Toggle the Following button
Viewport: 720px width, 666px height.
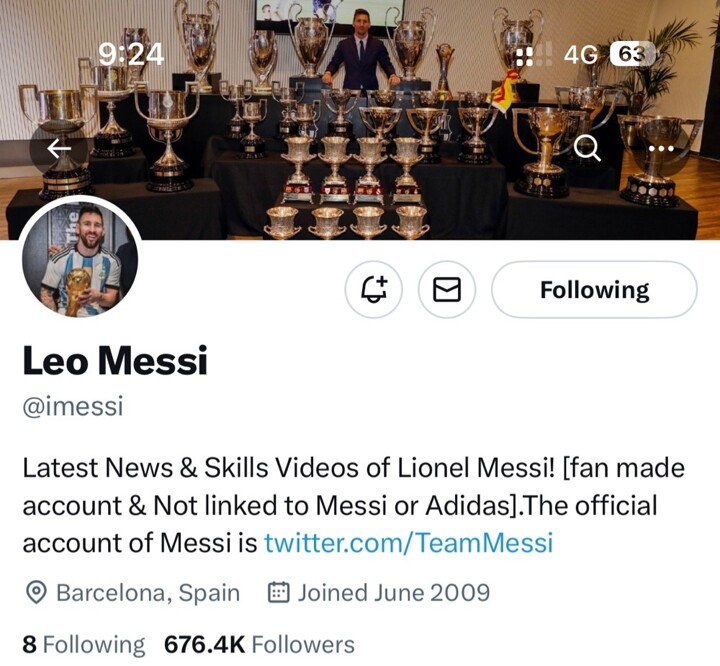coord(594,290)
